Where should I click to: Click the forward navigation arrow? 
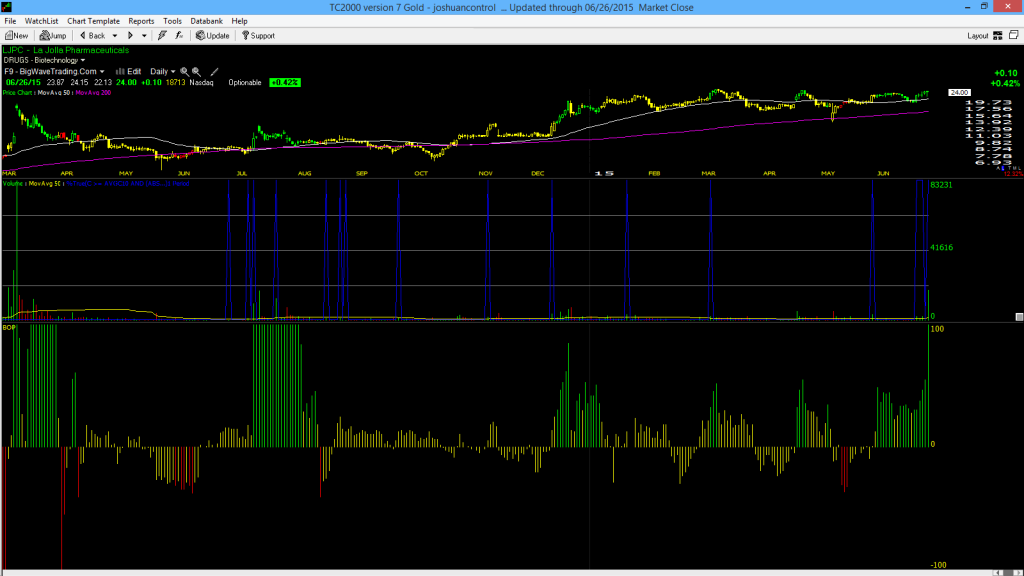click(130, 35)
